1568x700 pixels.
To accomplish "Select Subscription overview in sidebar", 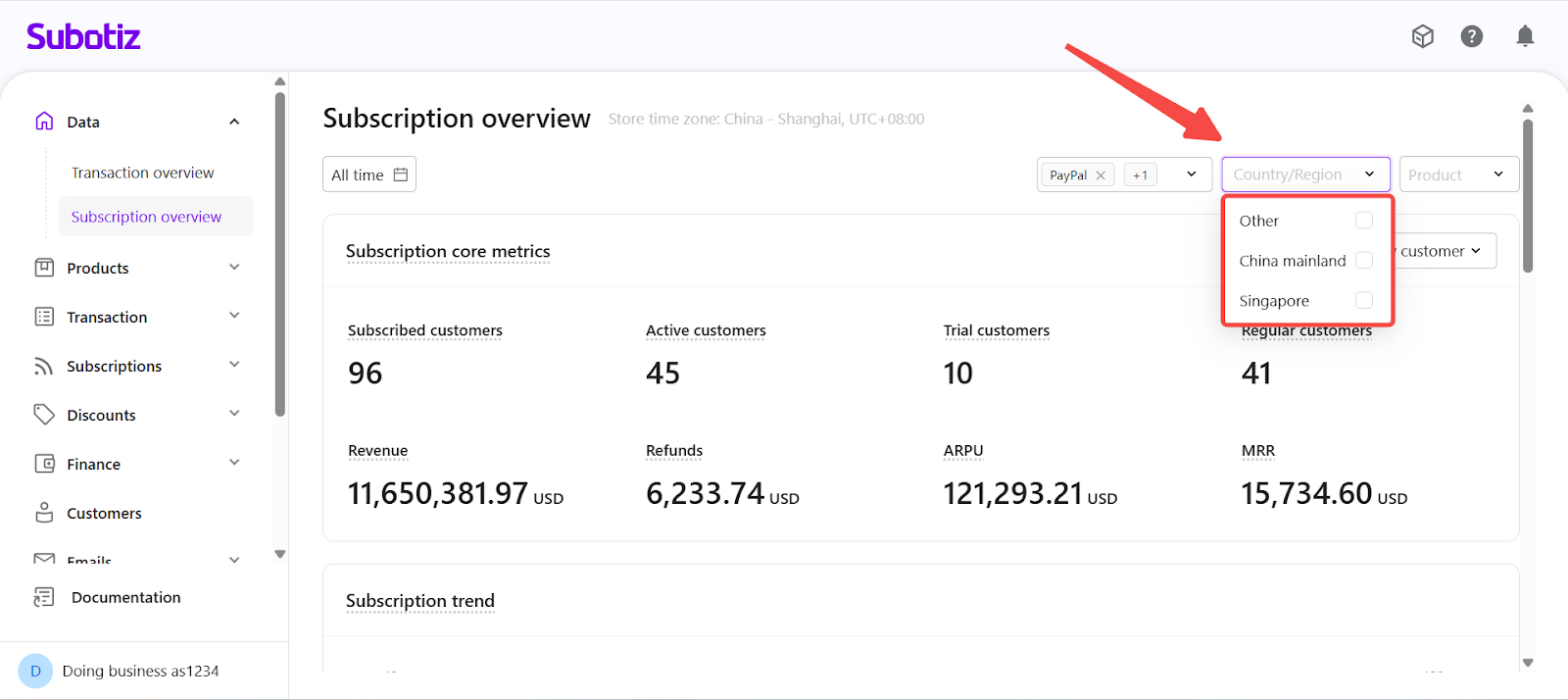I will (146, 217).
